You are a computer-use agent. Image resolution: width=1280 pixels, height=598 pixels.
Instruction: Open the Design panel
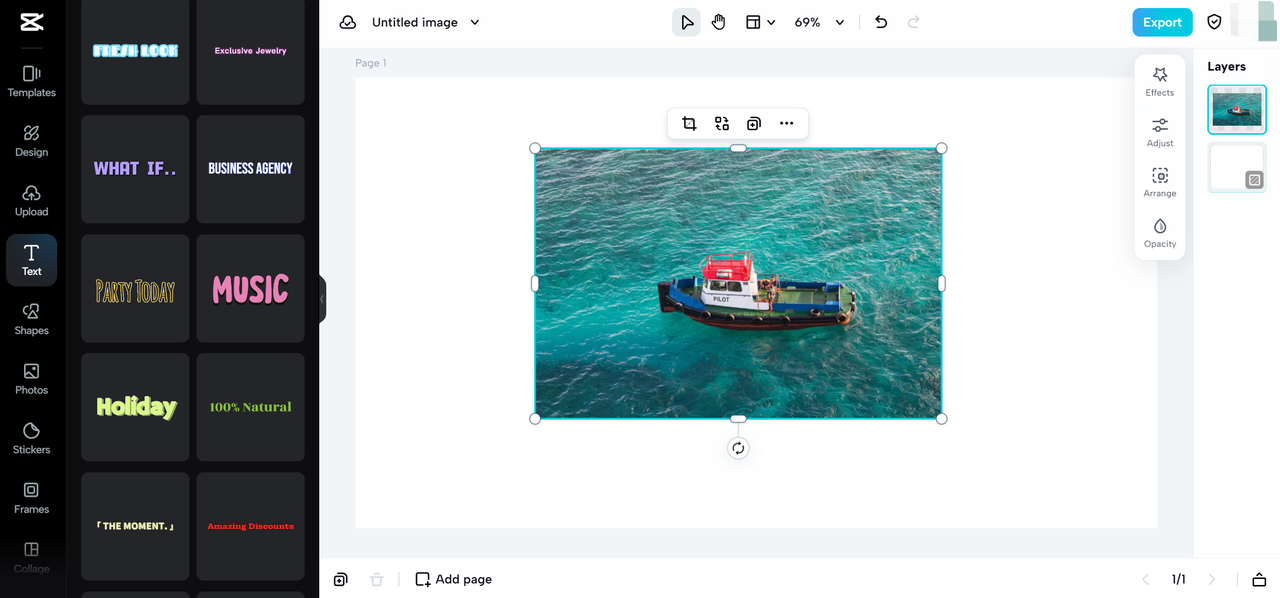pos(31,141)
